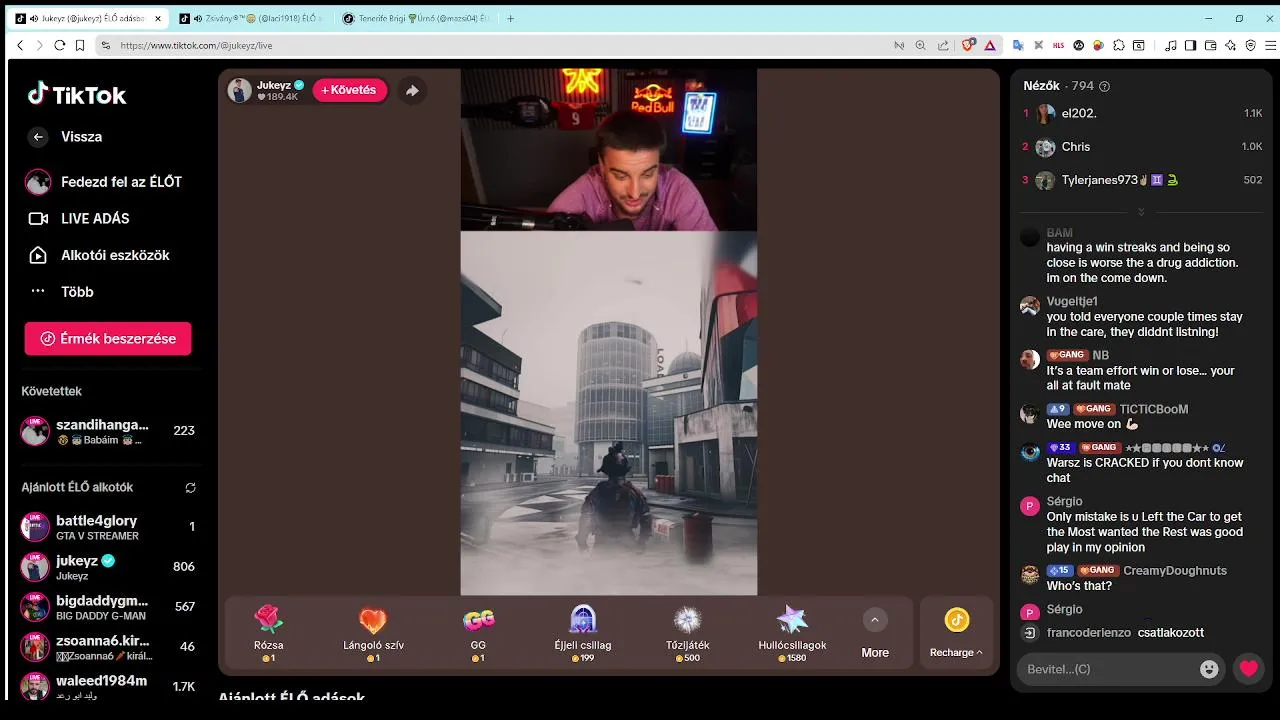Open waleed1984m live stream entry

pyautogui.click(x=110, y=687)
